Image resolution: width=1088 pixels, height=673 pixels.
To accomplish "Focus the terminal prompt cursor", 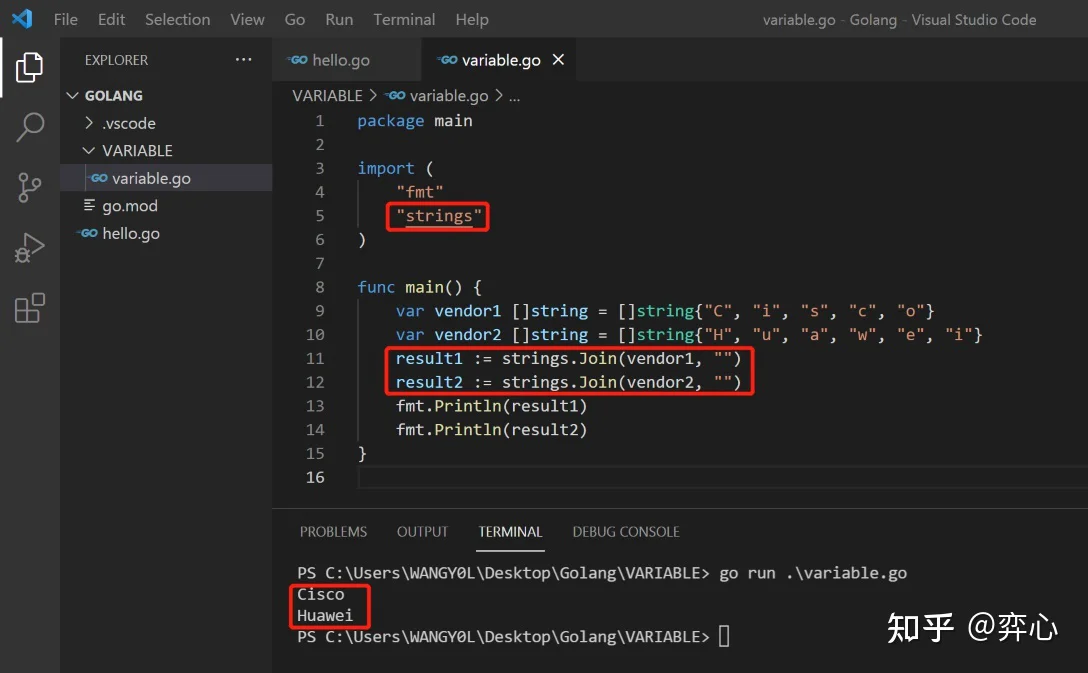I will (x=724, y=636).
